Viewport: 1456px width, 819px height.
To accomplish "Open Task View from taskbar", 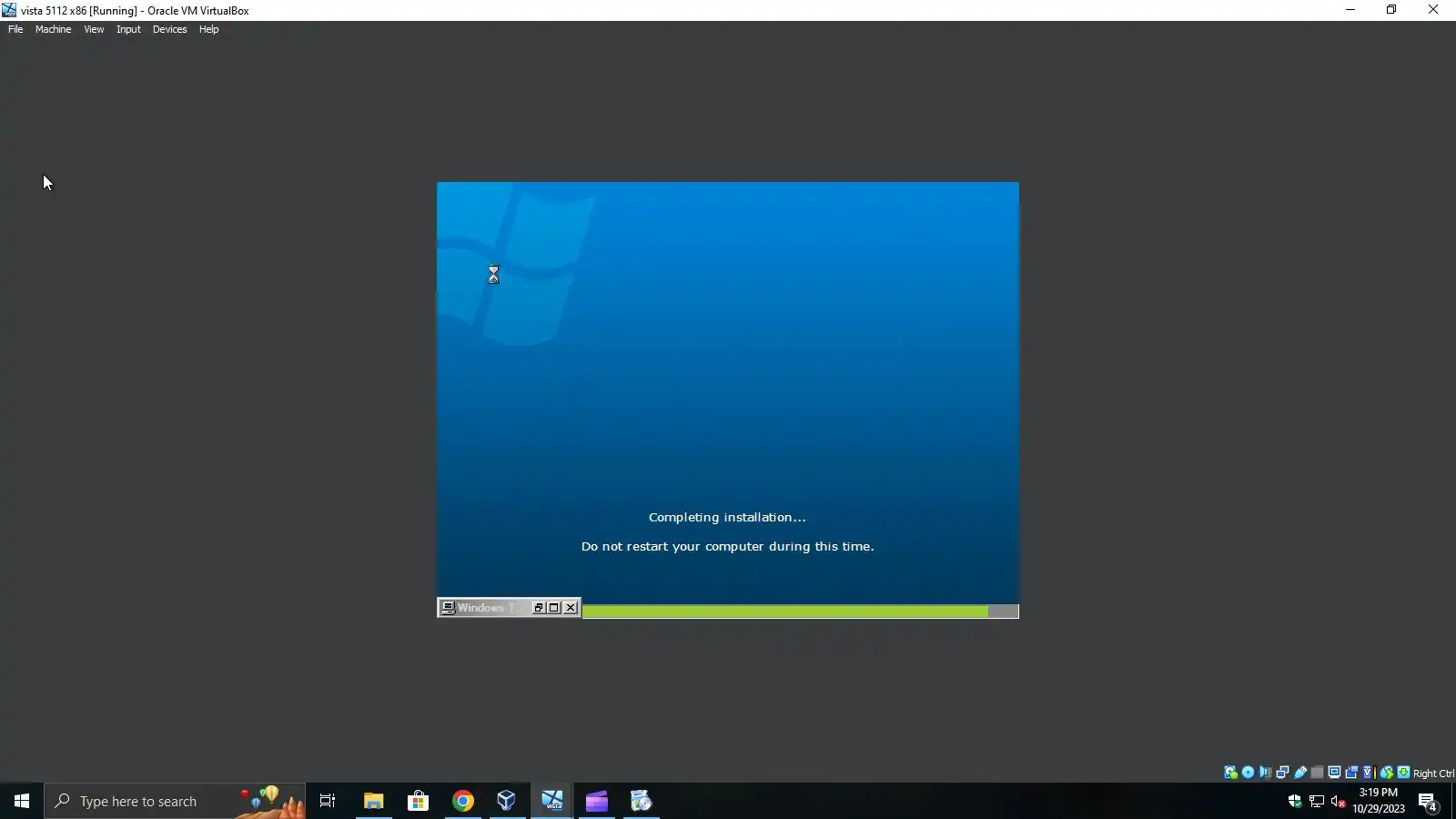I will (328, 801).
